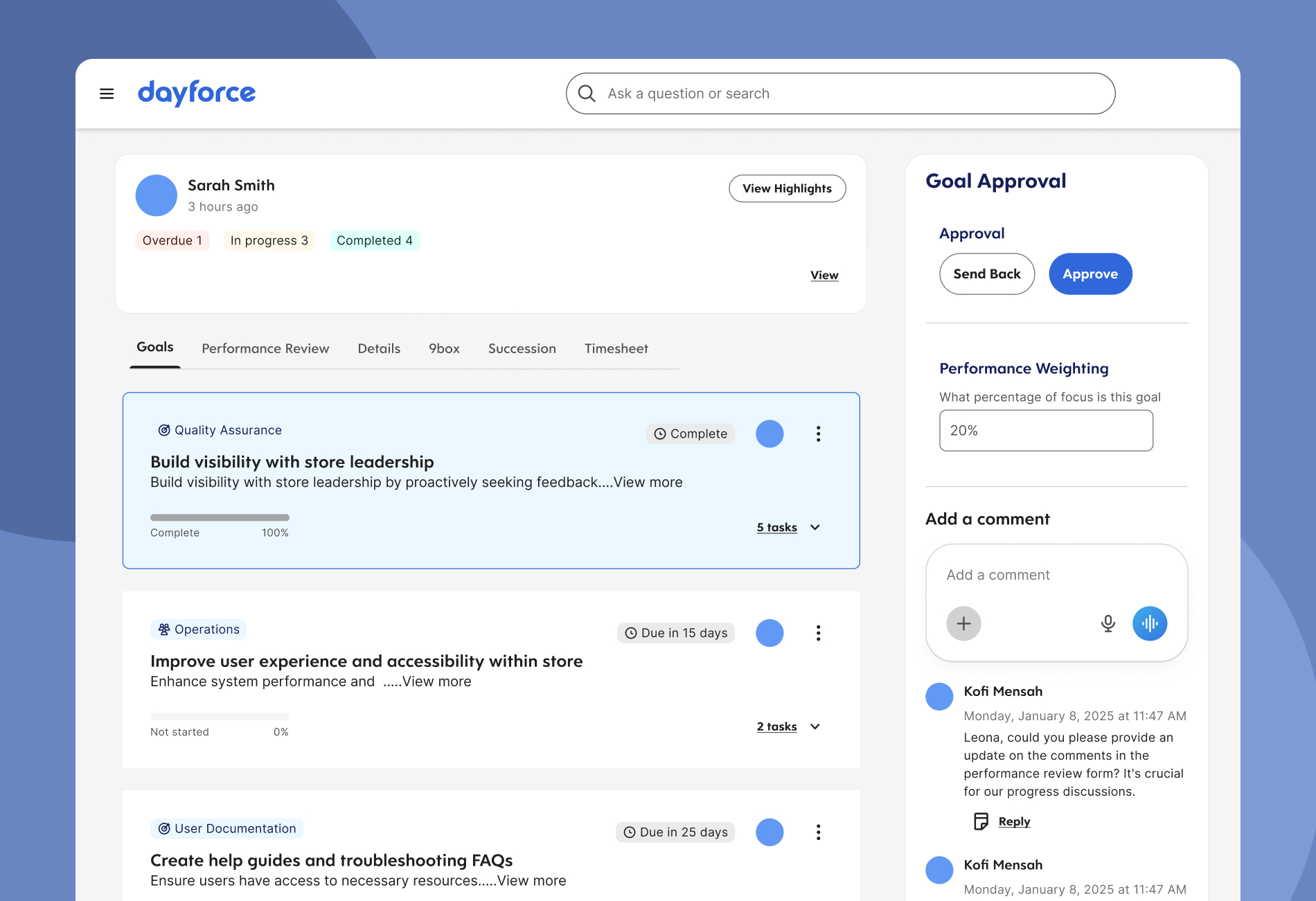Open the Performance Review tab
Screen dimensions: 1316x901
pyautogui.click(x=265, y=348)
